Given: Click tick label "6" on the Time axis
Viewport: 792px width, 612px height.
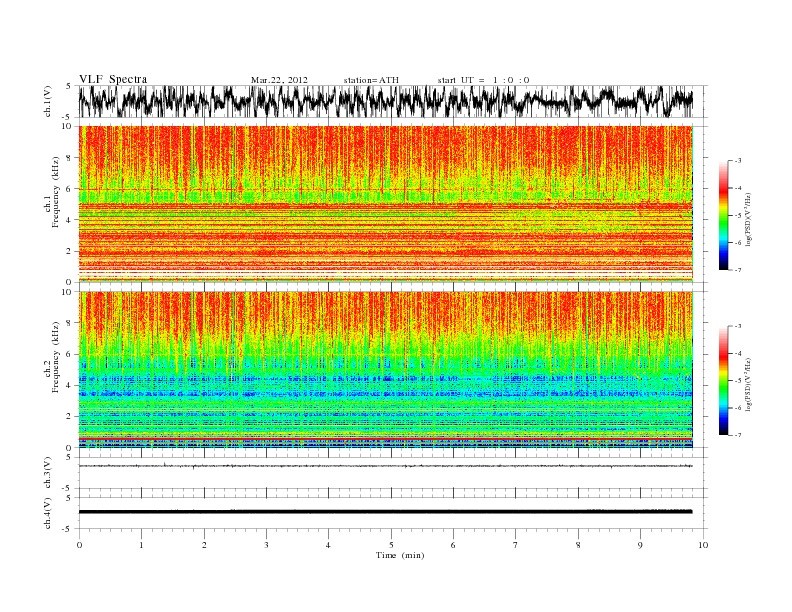Looking at the screenshot, I should pyautogui.click(x=453, y=545).
